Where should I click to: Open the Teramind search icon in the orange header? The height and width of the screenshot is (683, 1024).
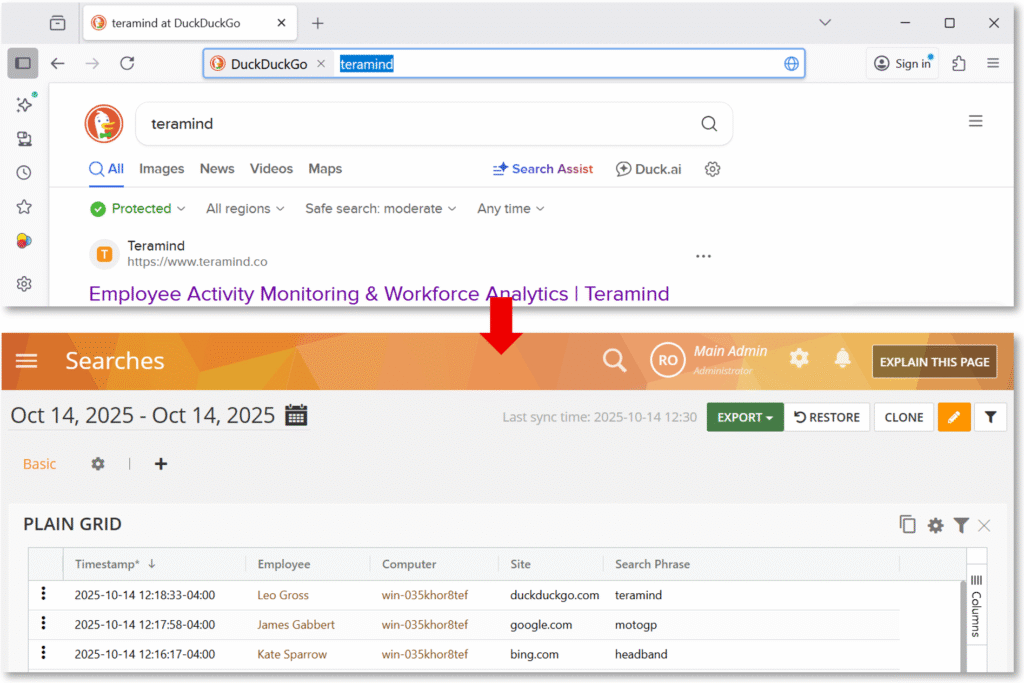point(614,360)
